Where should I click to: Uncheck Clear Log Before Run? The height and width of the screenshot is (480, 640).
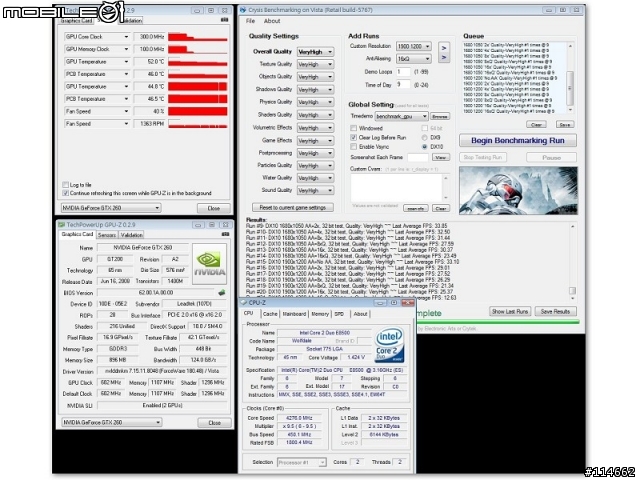[x=353, y=138]
